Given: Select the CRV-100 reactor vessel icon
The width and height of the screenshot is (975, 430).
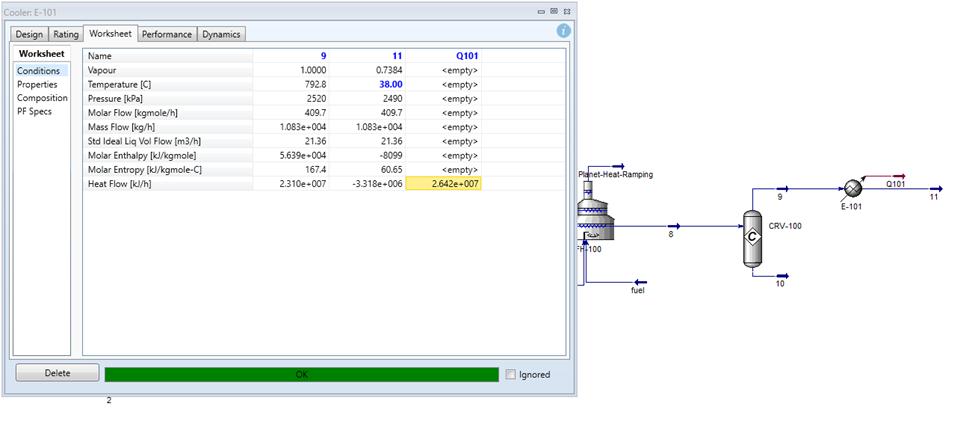Looking at the screenshot, I should click(752, 239).
